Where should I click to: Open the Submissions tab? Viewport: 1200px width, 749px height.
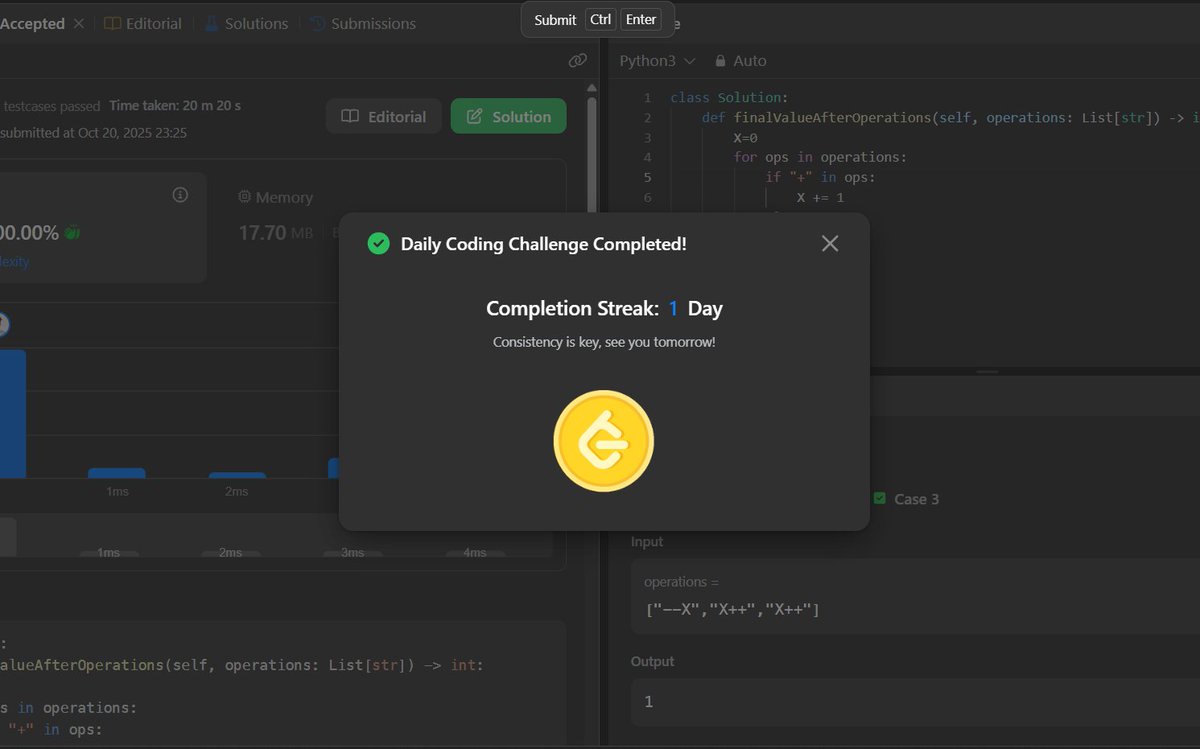tap(362, 23)
